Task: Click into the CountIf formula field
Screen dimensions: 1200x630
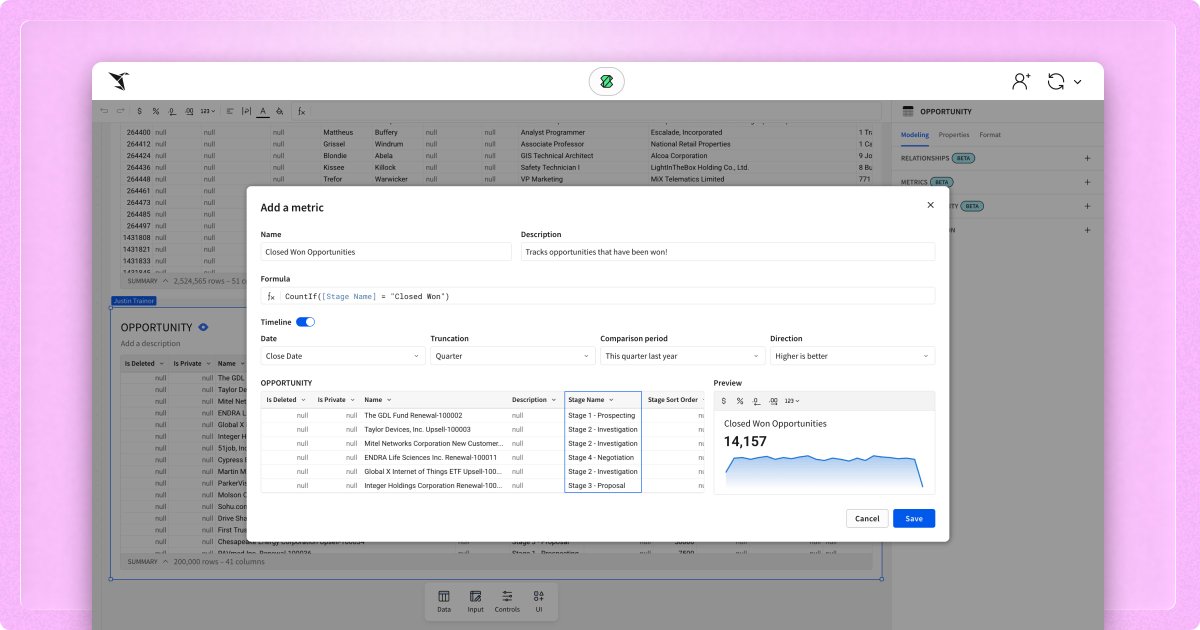Action: click(x=598, y=296)
